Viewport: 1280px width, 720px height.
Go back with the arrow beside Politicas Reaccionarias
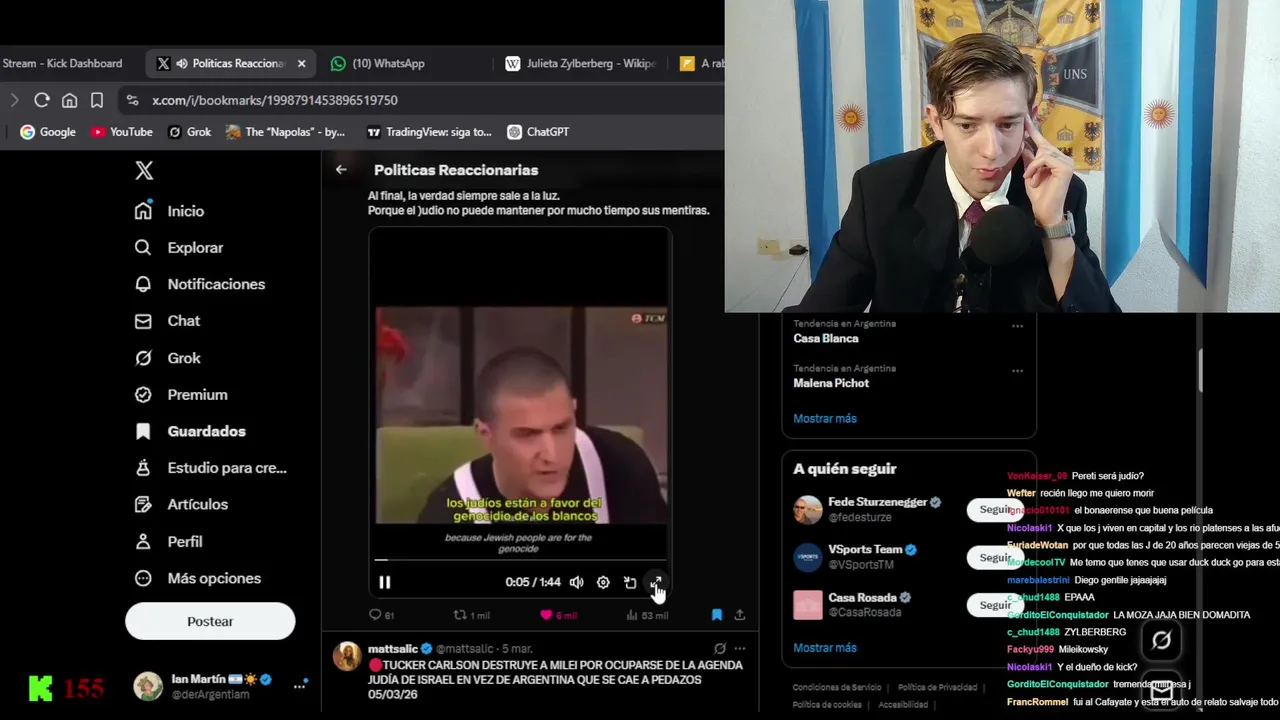341,170
